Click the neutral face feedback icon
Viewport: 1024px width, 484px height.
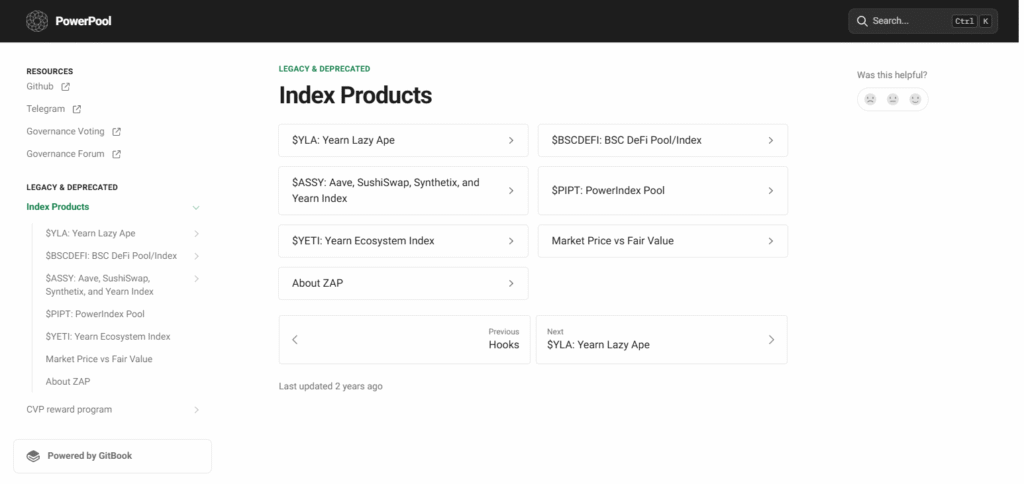[x=893, y=99]
